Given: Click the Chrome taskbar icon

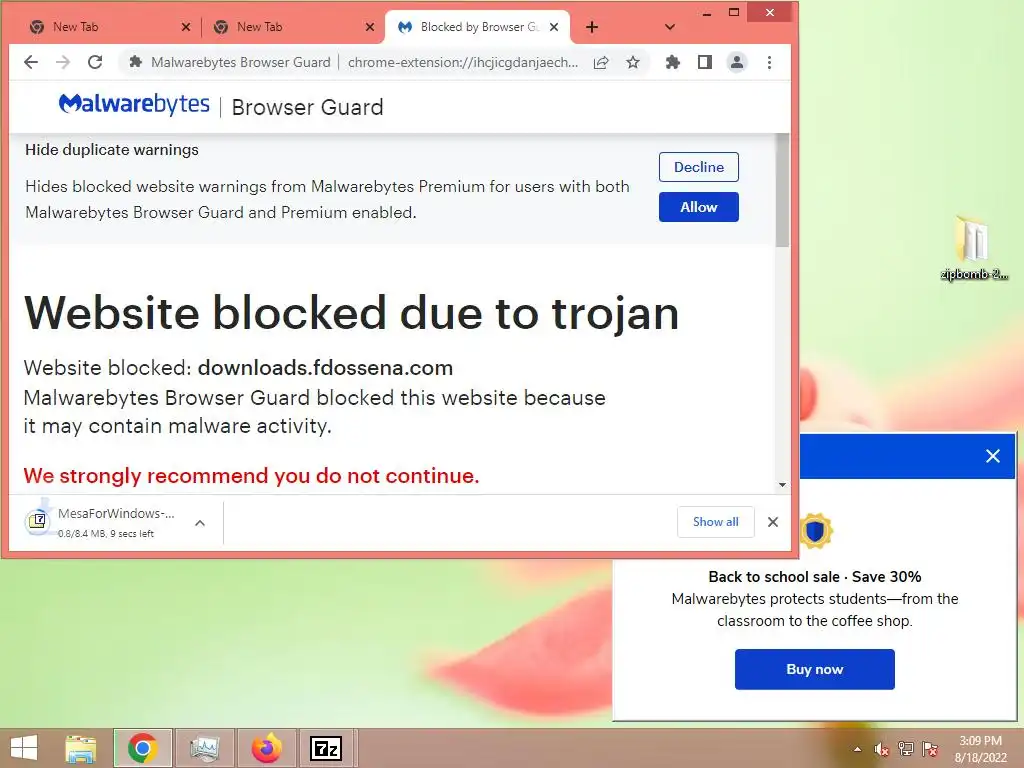Looking at the screenshot, I should pyautogui.click(x=143, y=748).
